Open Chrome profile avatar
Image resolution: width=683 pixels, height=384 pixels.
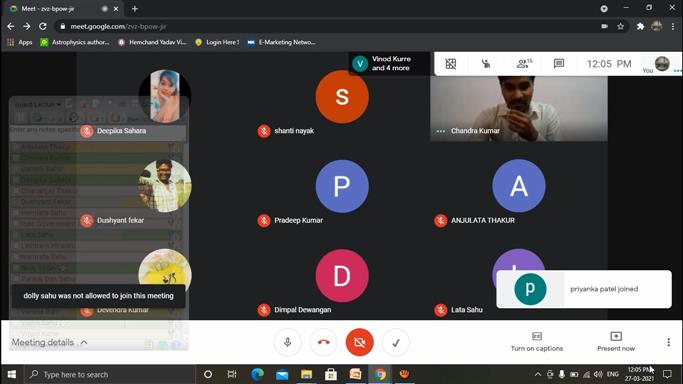click(x=656, y=27)
